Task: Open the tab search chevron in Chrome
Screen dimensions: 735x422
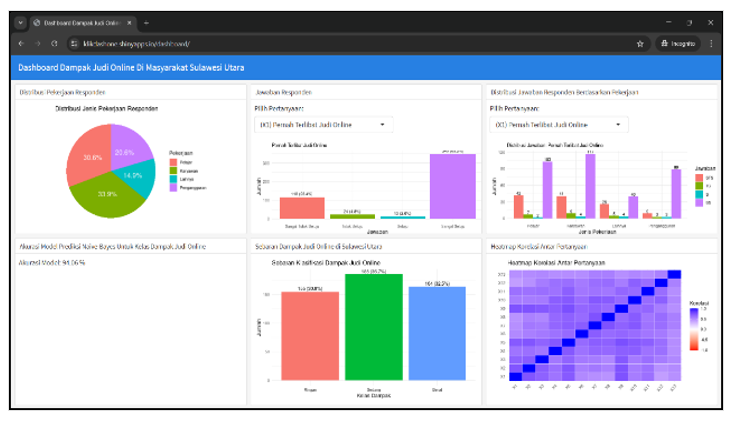Action: [x=21, y=22]
